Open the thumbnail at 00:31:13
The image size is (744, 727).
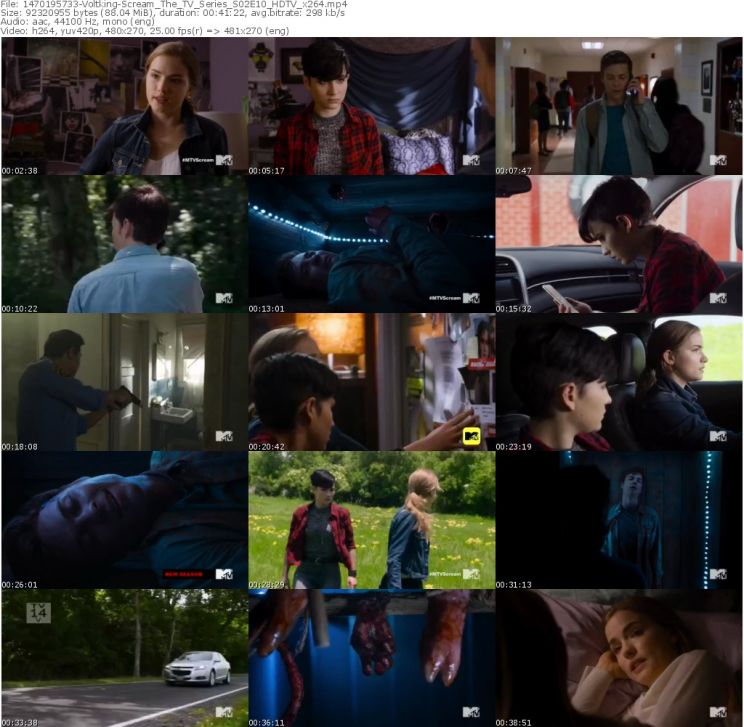(x=619, y=520)
